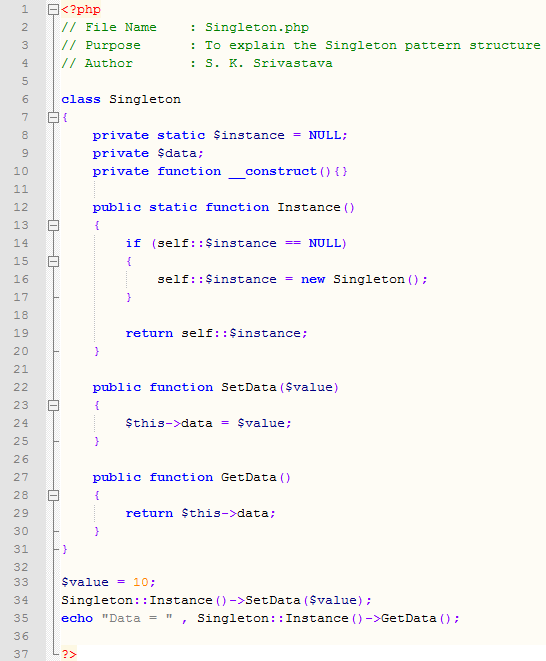Click '$this->data = $value;' assignment
This screenshot has width=546, height=661.
pos(208,423)
